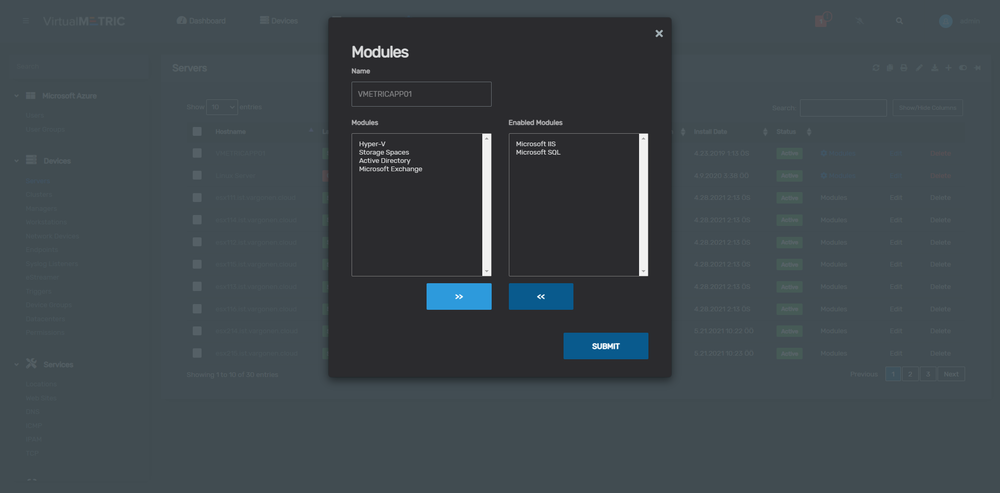Collapse the Services sidebar section chevron

click(x=17, y=364)
